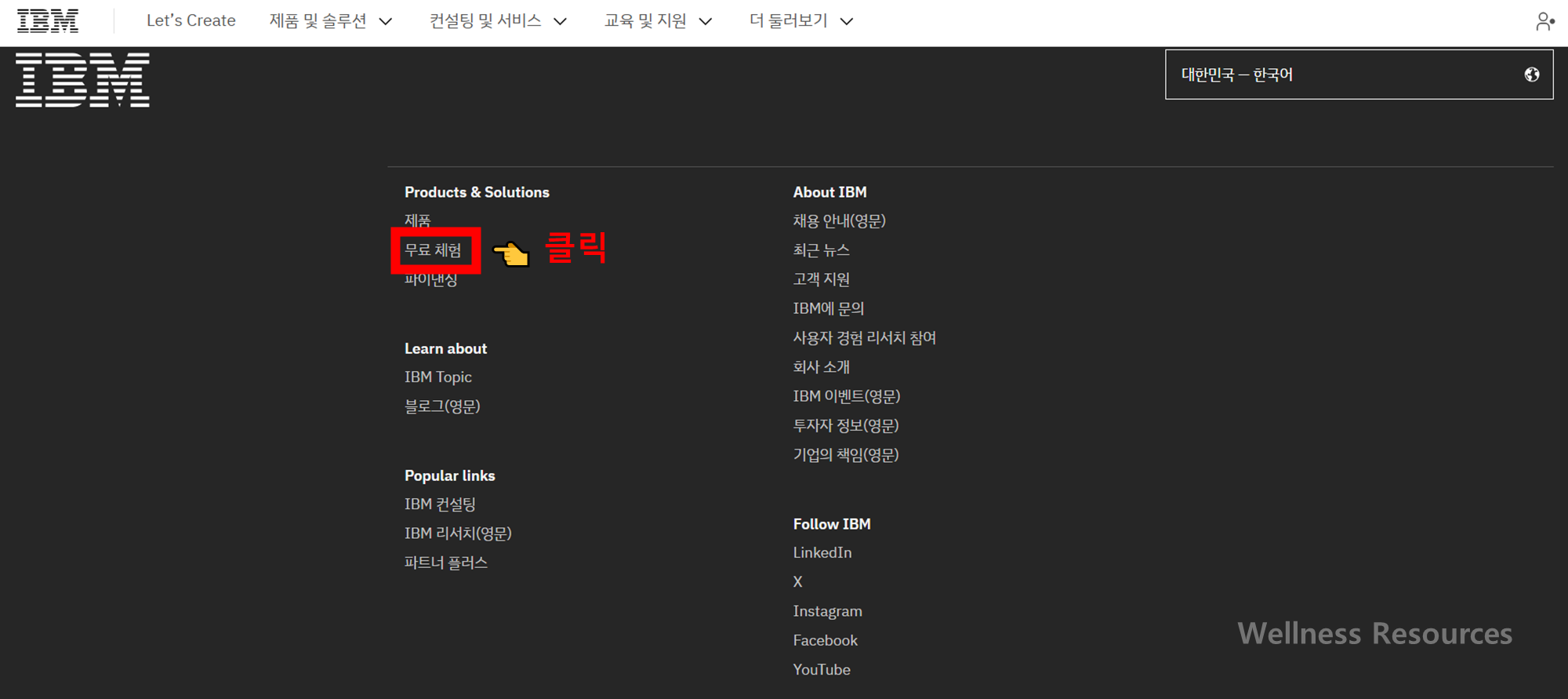Open the Facebook social link
Screen dimensions: 1568x699
pyautogui.click(x=826, y=641)
